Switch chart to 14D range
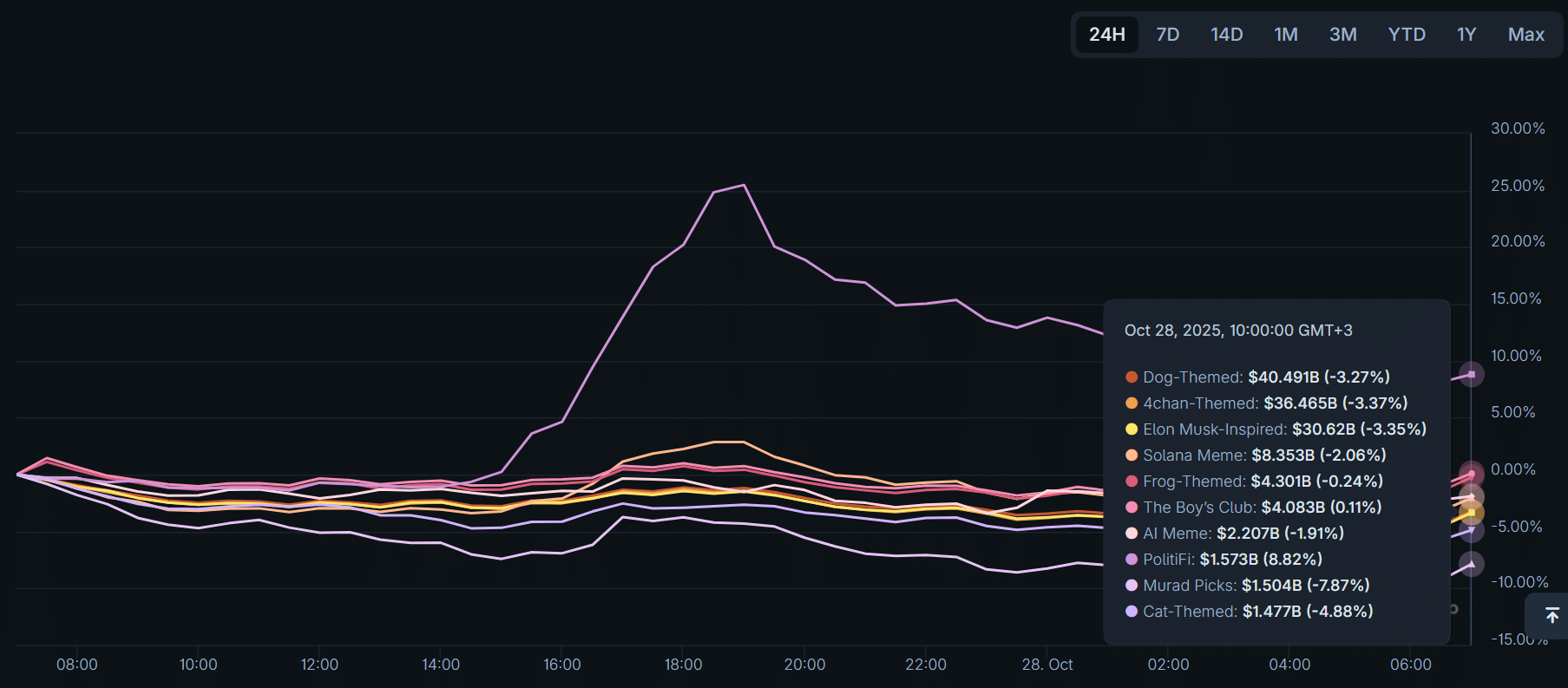The image size is (1568, 688). click(x=1226, y=35)
